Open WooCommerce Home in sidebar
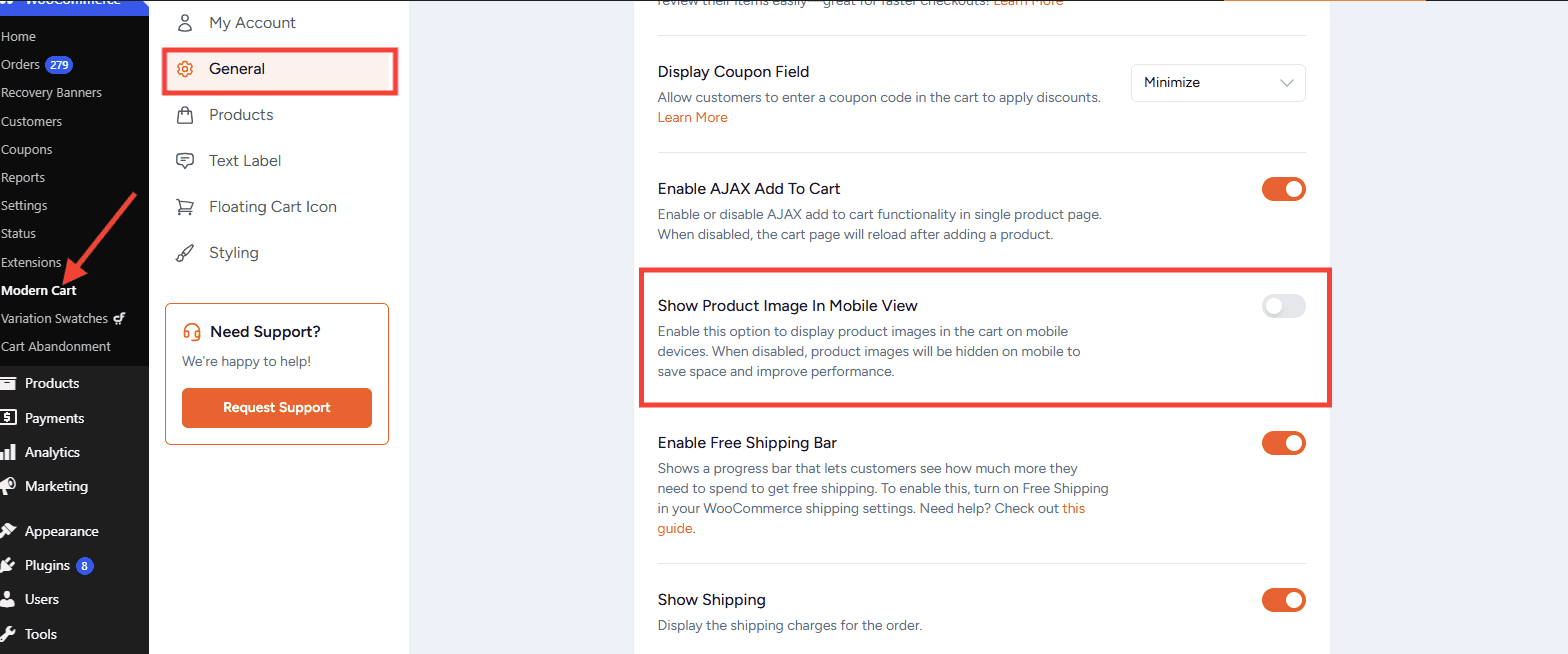Screen dimensions: 1568x654 coord(18,37)
